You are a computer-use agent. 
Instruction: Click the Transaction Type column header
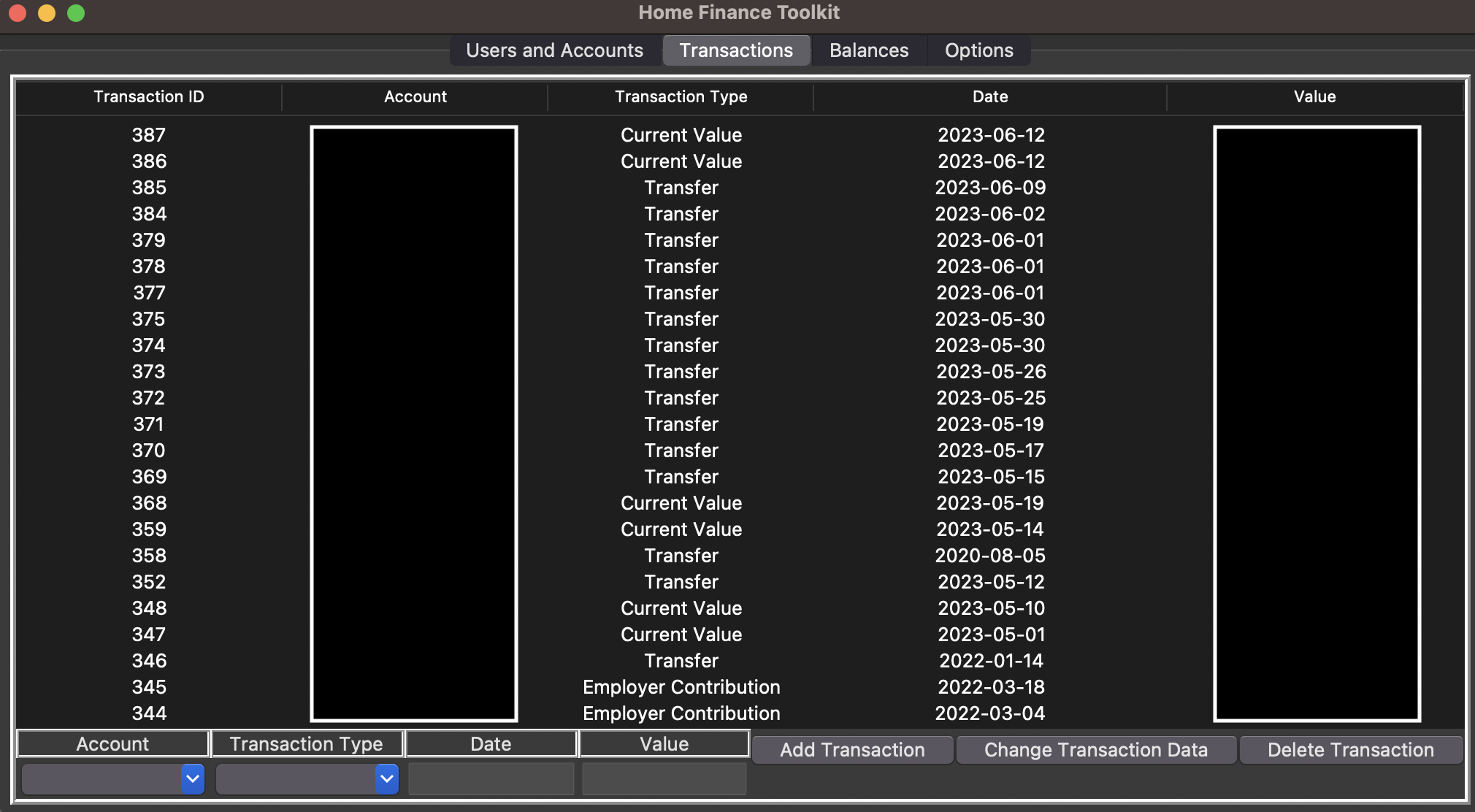[x=681, y=96]
